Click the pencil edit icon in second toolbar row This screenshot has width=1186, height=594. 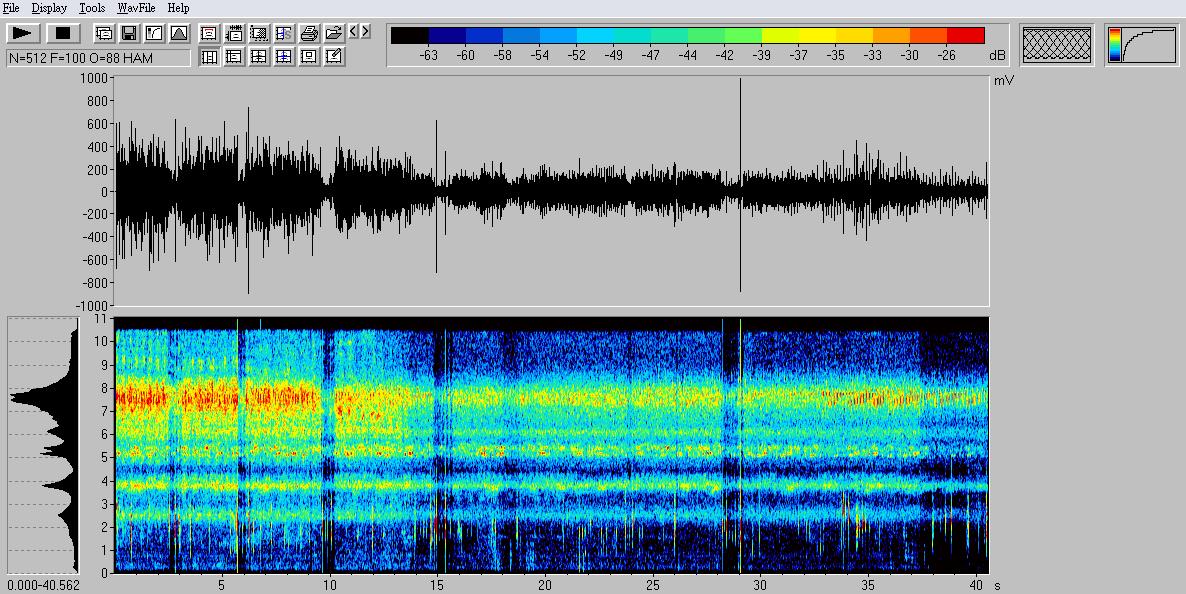point(334,57)
